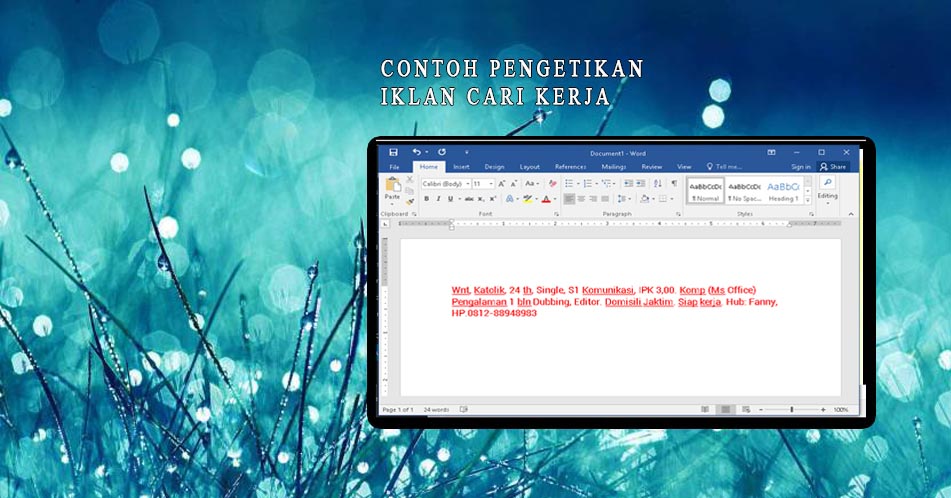Center align the paragraph text
The height and width of the screenshot is (498, 951).
point(580,199)
